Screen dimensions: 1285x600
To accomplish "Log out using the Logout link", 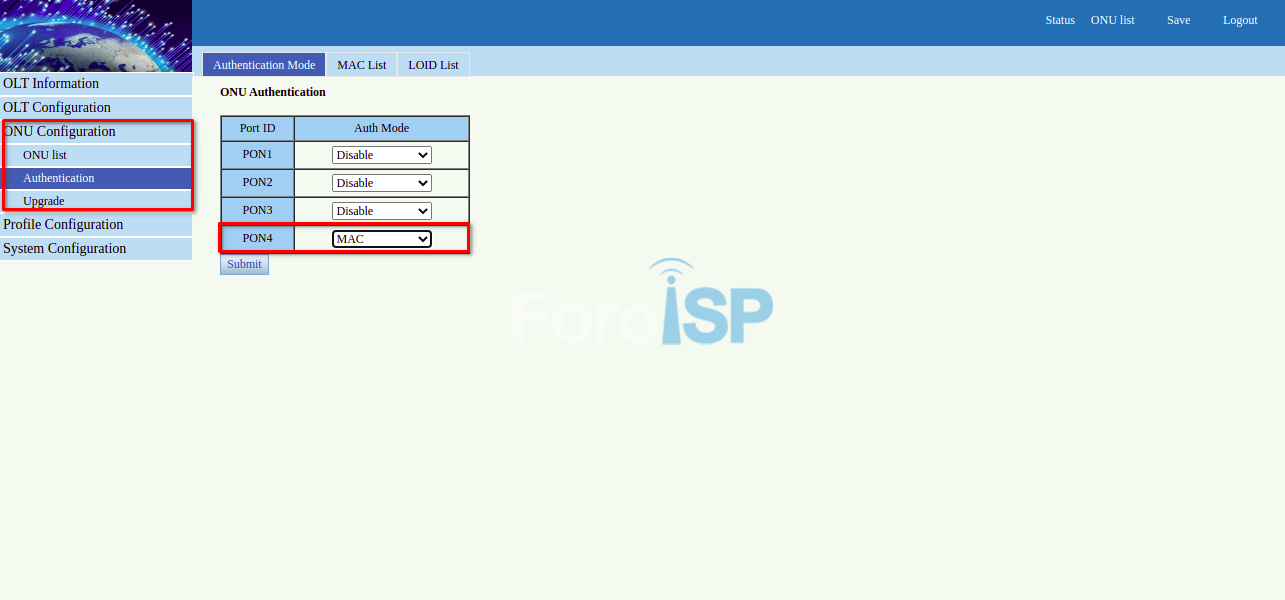I will (1240, 20).
